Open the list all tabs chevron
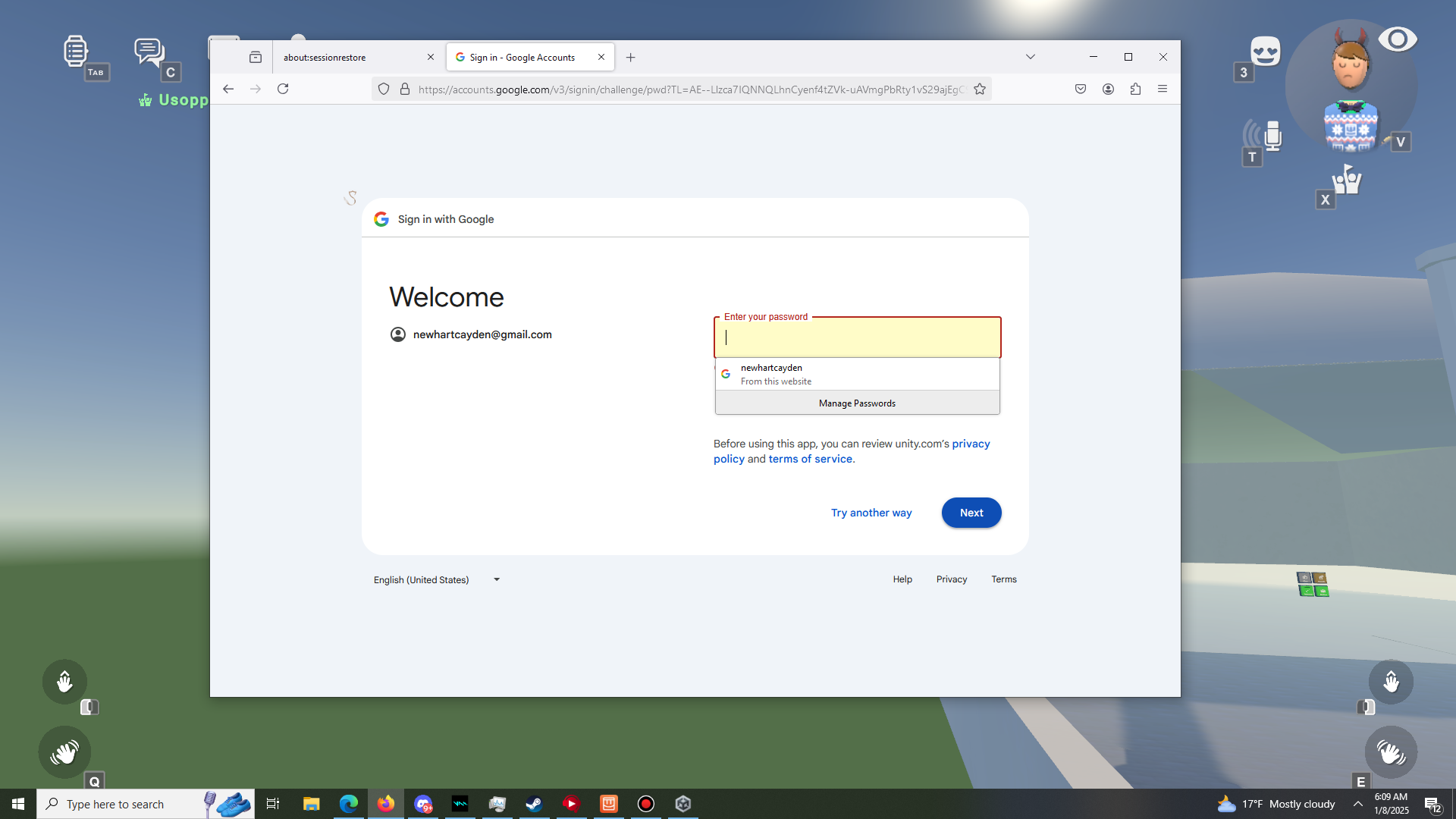The width and height of the screenshot is (1456, 819). tap(1030, 57)
